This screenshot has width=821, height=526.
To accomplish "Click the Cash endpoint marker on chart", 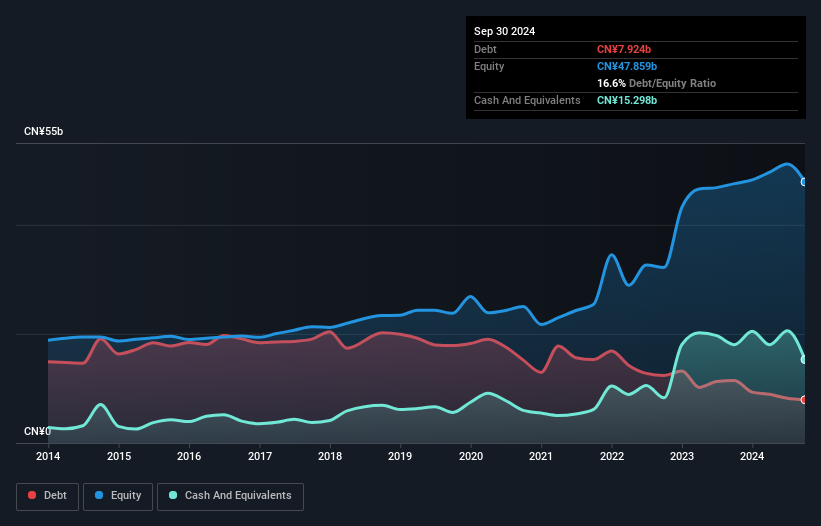I will pos(804,360).
